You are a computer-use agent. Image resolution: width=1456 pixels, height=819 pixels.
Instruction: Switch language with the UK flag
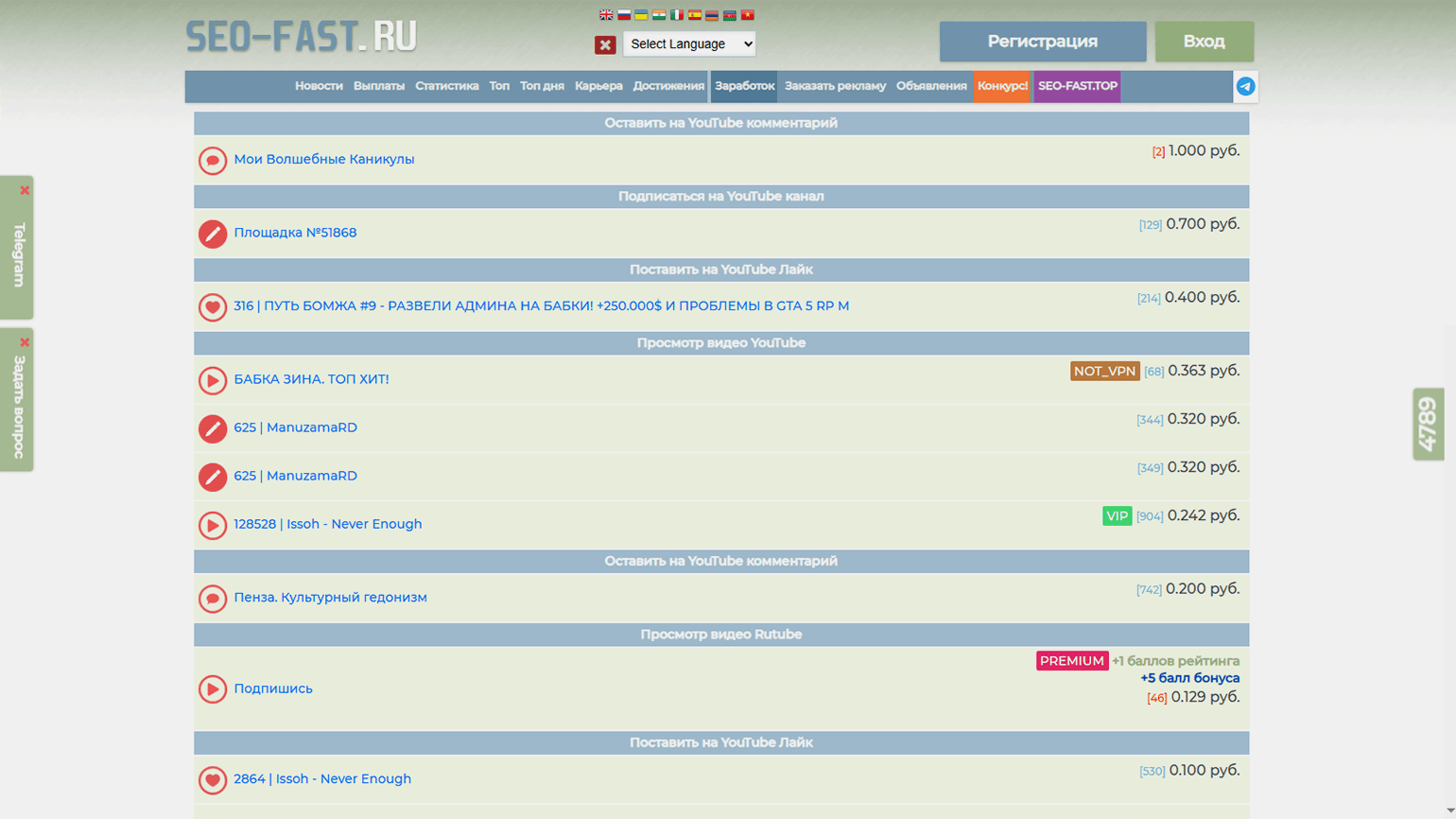click(606, 15)
